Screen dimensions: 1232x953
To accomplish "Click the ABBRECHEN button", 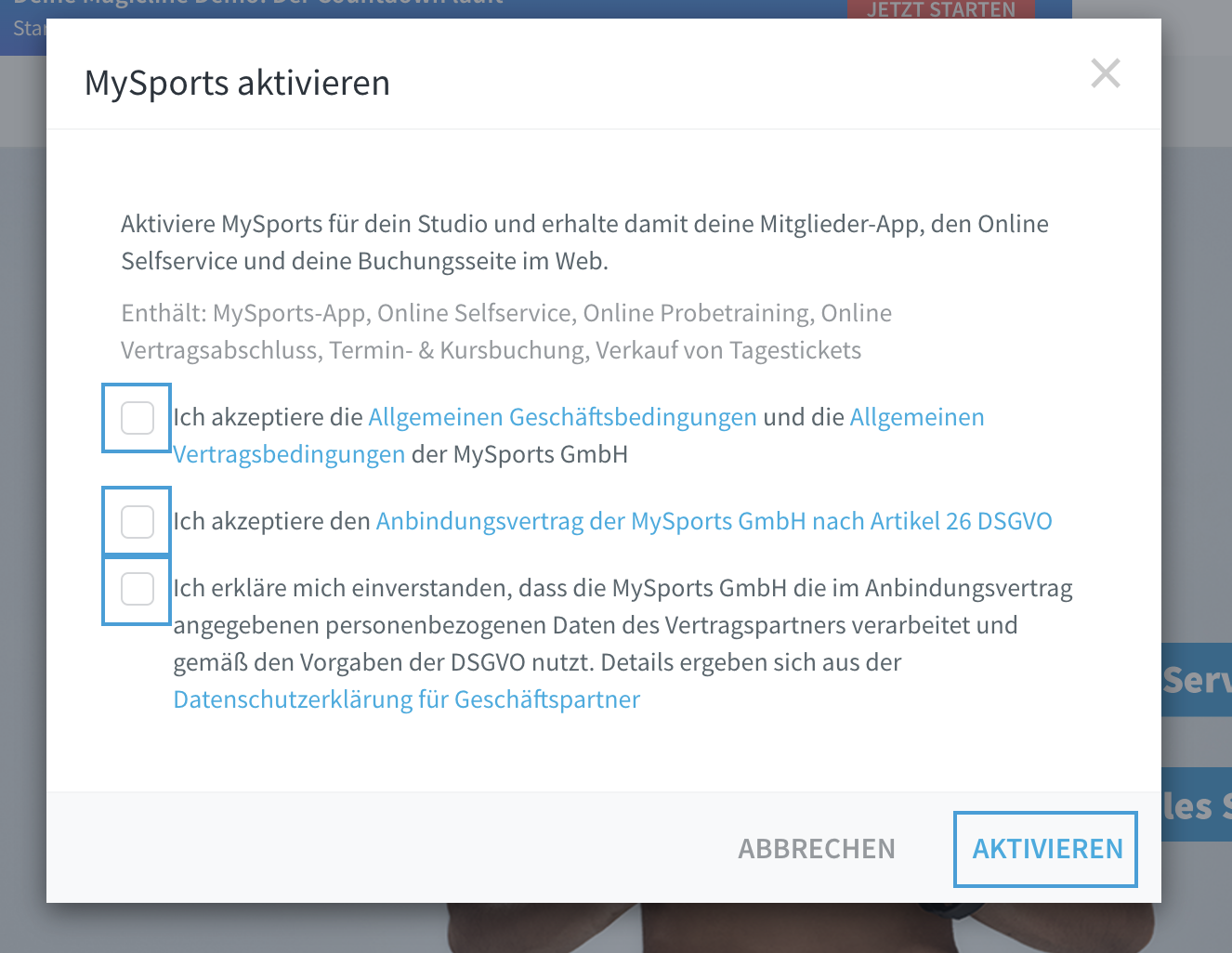I will pyautogui.click(x=817, y=849).
